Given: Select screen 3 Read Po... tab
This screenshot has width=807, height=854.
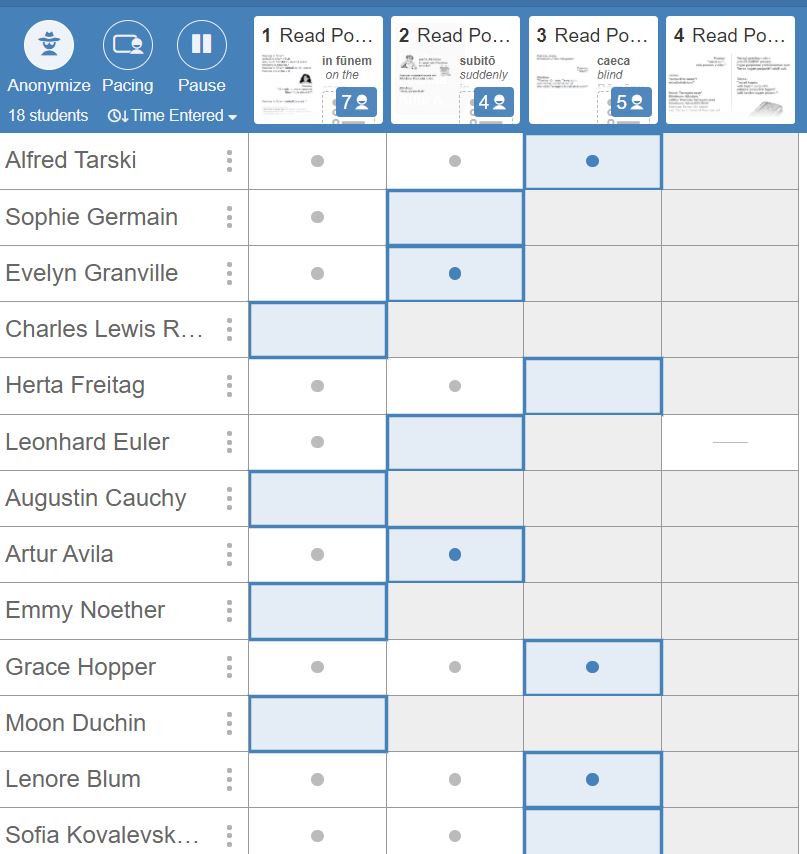Looking at the screenshot, I should [x=593, y=36].
